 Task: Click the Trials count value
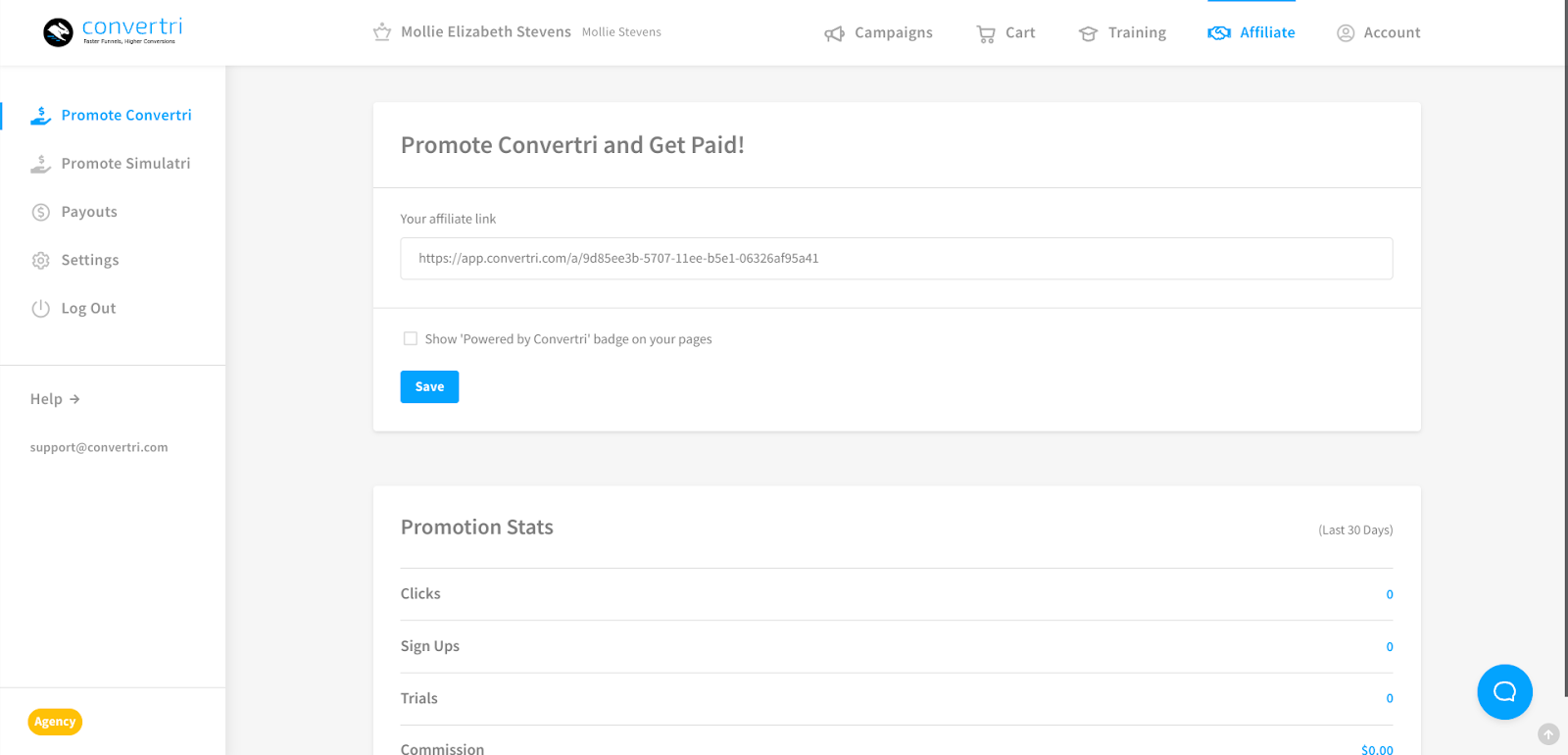coord(1390,698)
